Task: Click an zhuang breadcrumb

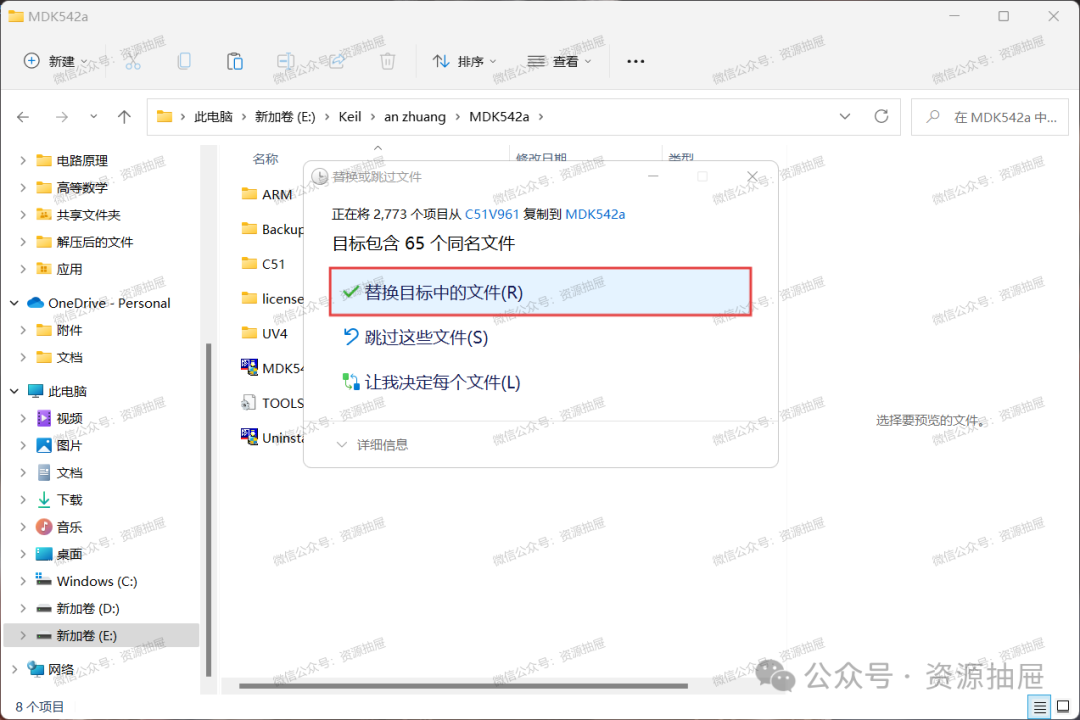Action: tap(415, 117)
